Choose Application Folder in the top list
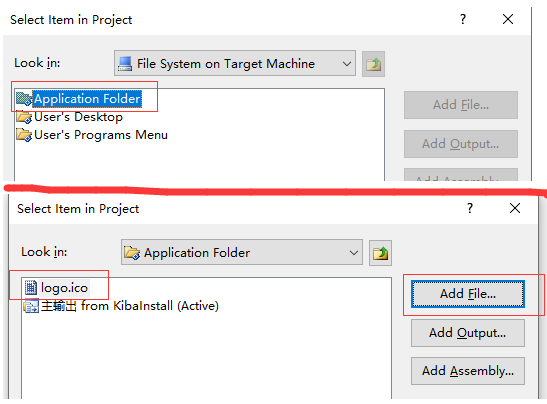 (x=87, y=99)
